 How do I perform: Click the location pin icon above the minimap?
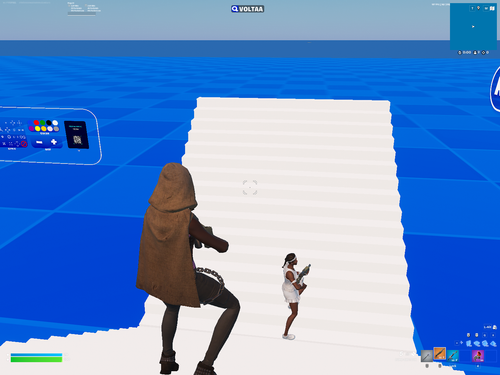[478, 8]
